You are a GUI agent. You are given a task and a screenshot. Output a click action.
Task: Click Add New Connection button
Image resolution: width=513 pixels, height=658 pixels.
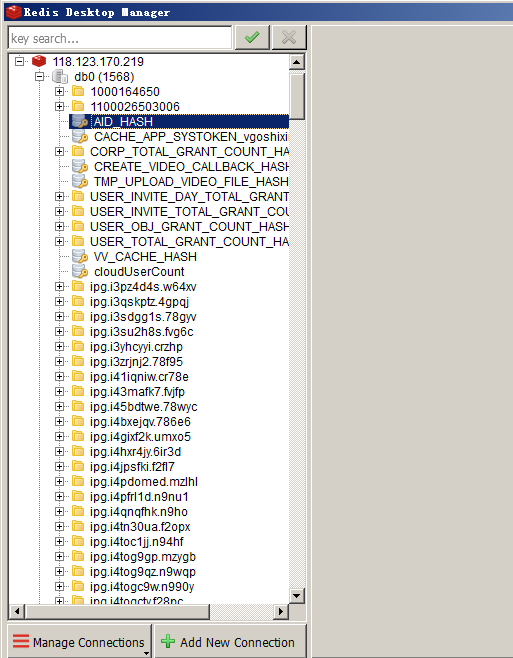(x=230, y=642)
